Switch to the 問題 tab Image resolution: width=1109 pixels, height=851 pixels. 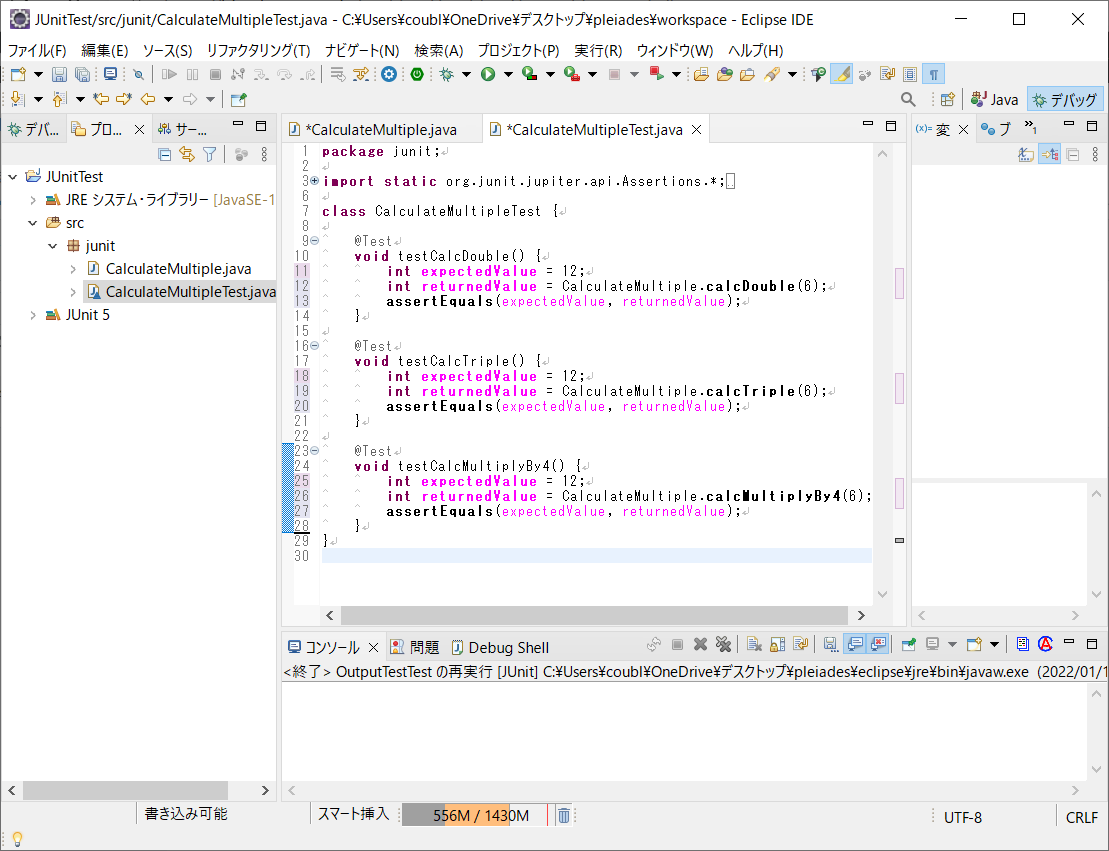click(415, 647)
